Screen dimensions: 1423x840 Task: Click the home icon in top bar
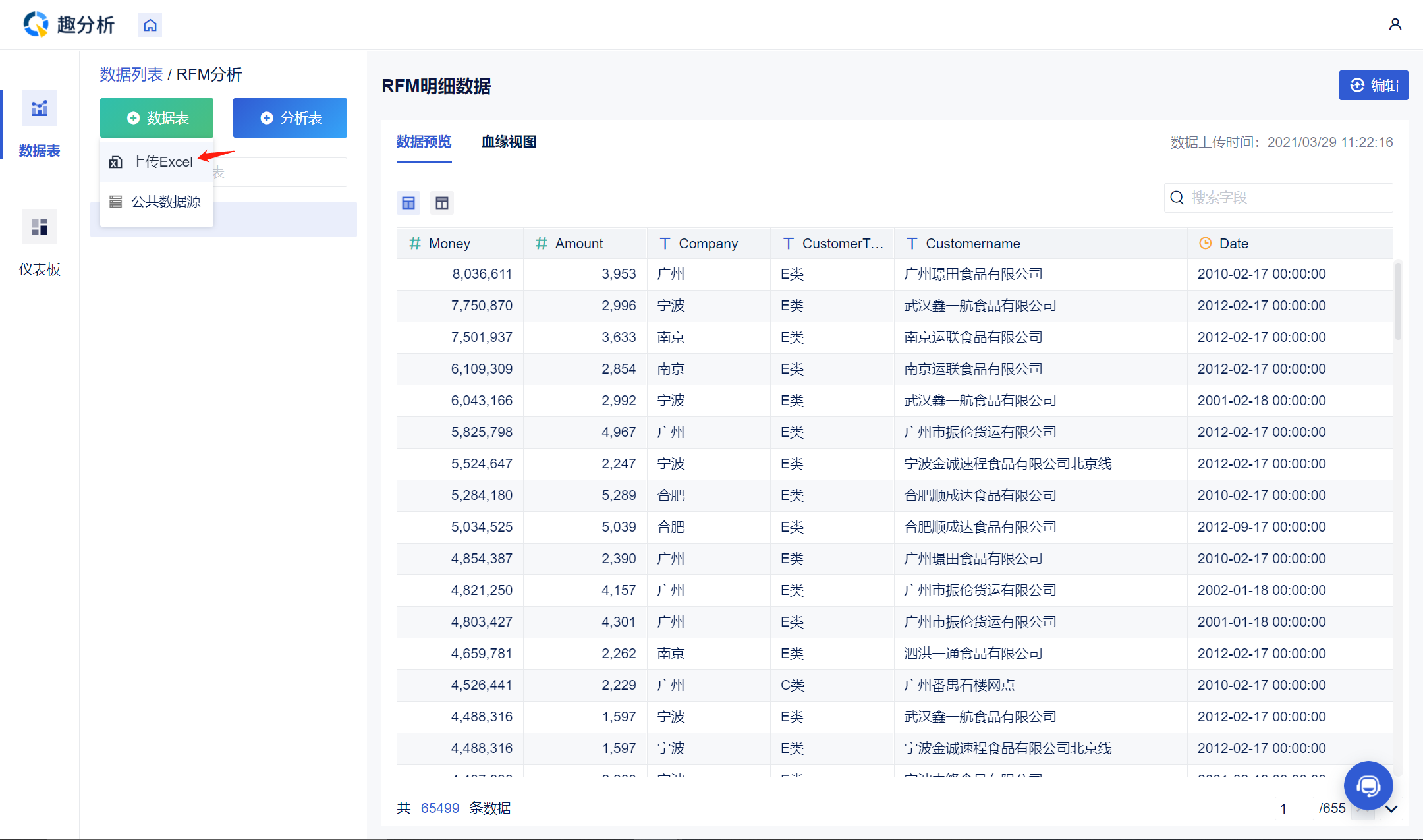point(150,25)
